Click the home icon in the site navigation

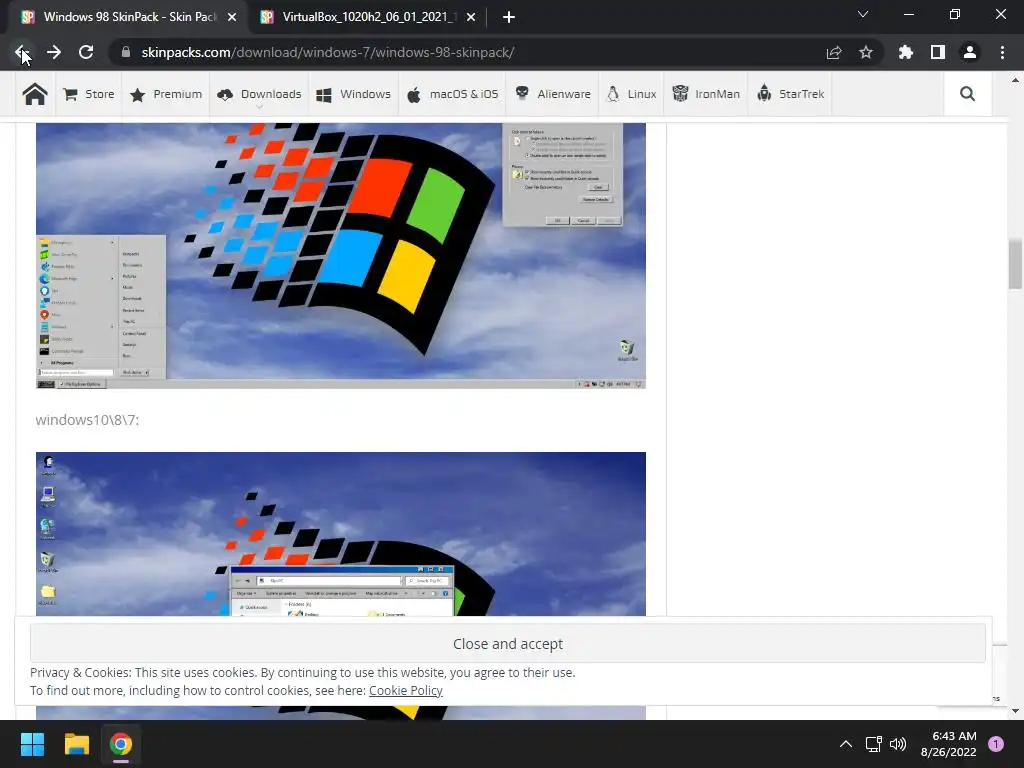click(x=35, y=94)
